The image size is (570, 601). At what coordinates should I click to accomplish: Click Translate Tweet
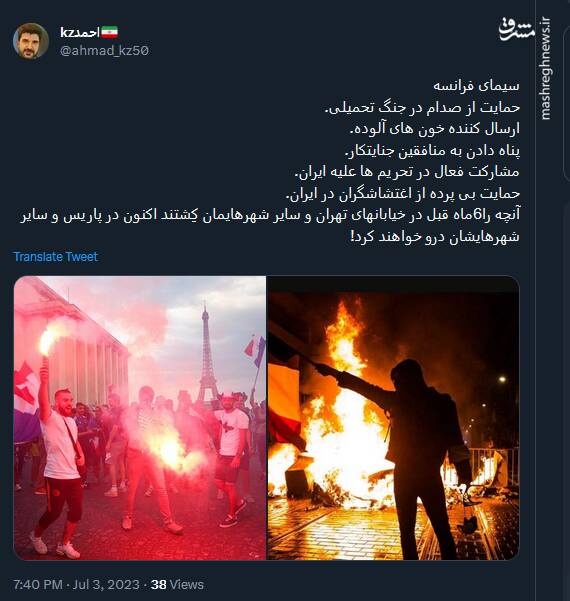pyautogui.click(x=56, y=256)
